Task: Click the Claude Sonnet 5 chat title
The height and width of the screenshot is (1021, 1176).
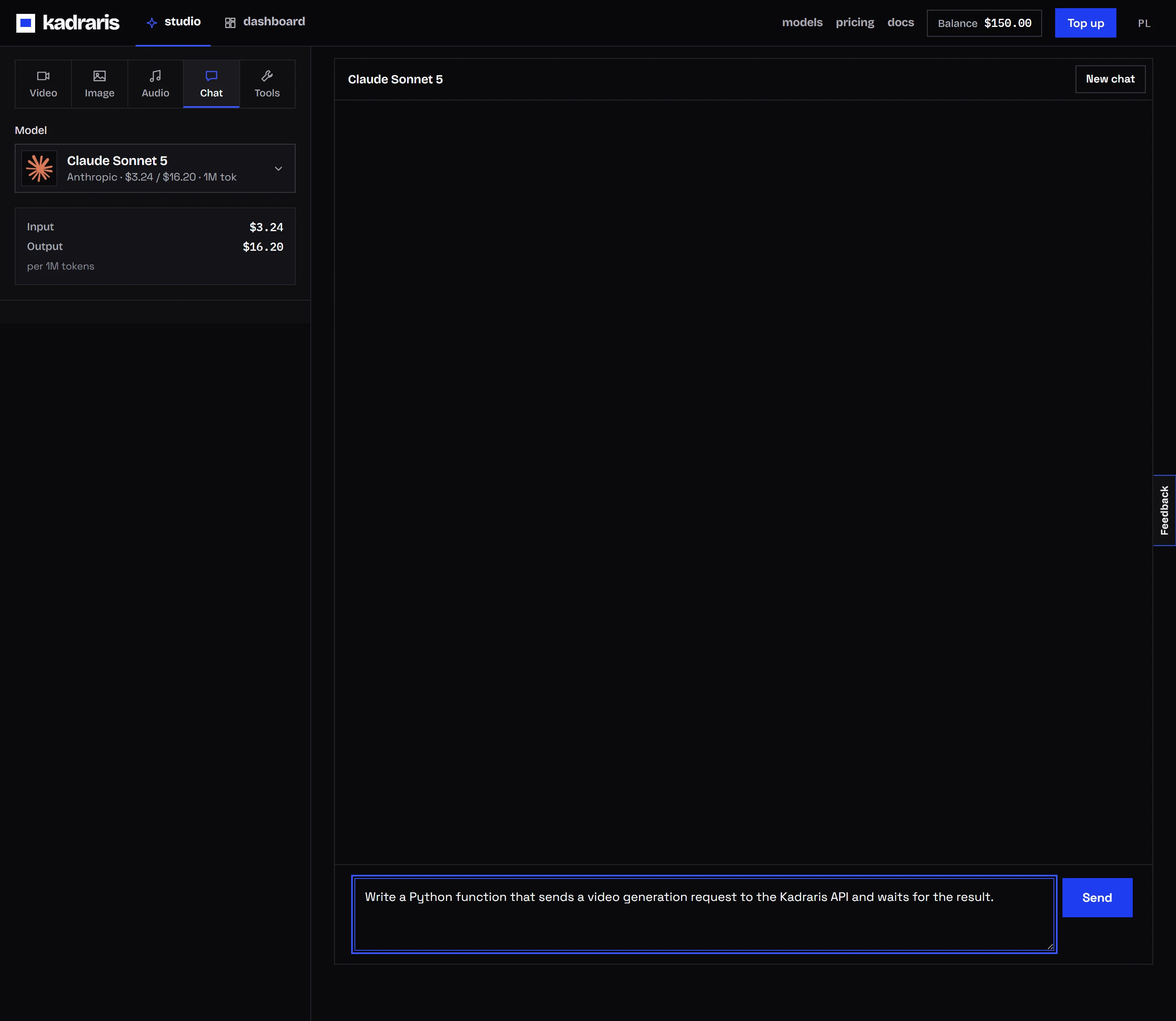Action: [x=395, y=79]
